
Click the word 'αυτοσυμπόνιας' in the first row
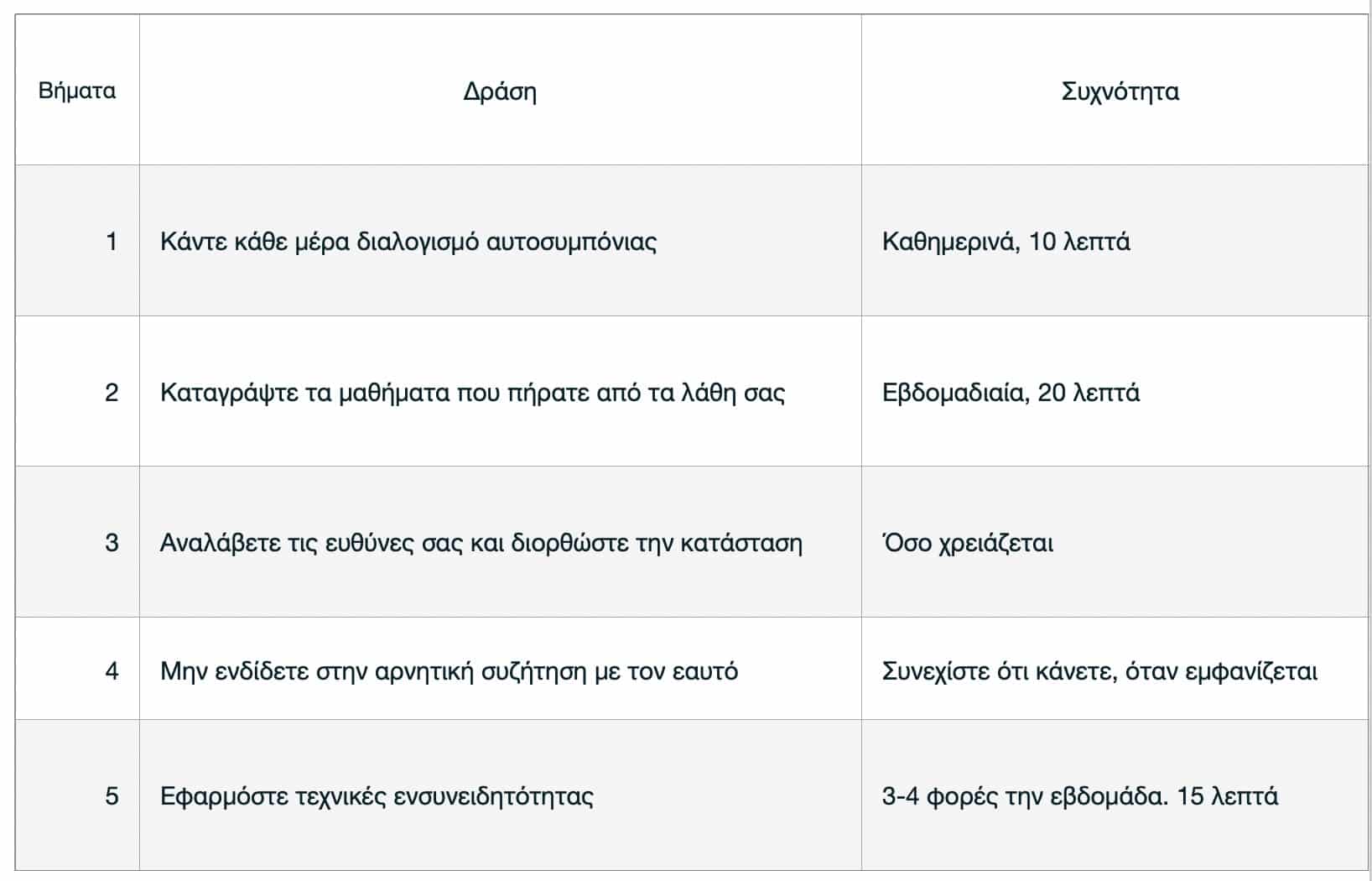[x=571, y=242]
